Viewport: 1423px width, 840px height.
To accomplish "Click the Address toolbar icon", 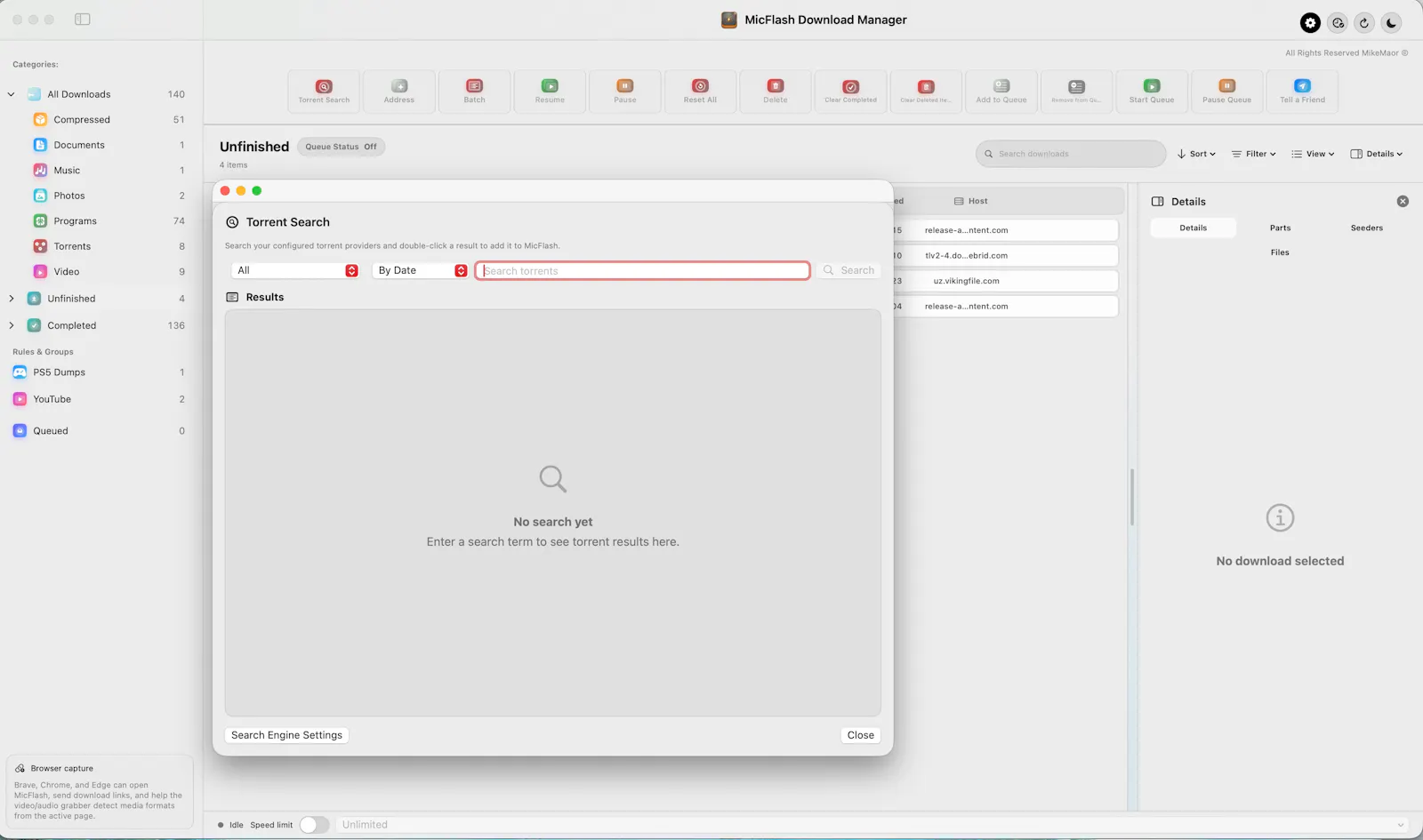I will tap(399, 92).
